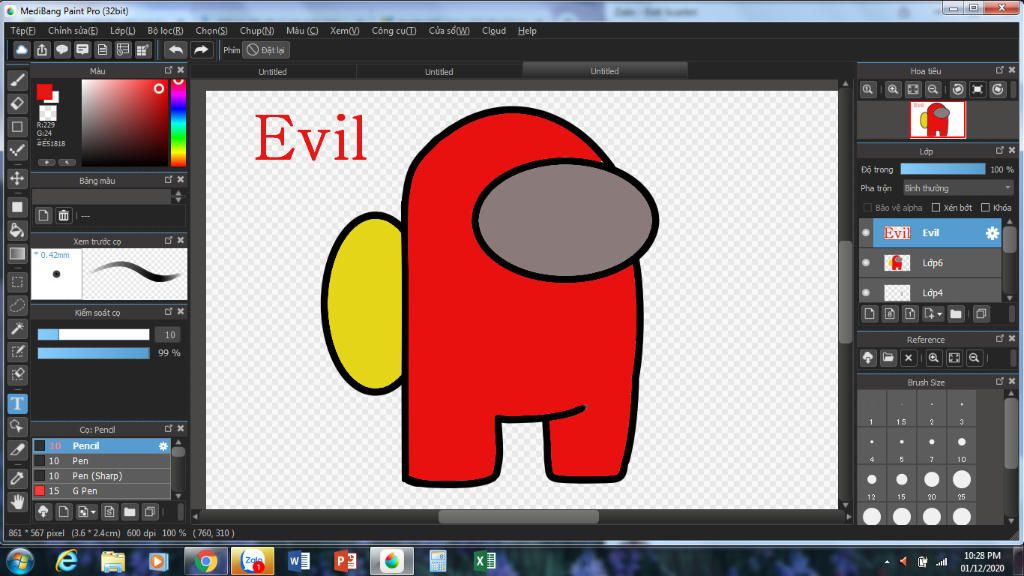Zoom out in the navigator panel
This screenshot has height=576, width=1024.
933,89
